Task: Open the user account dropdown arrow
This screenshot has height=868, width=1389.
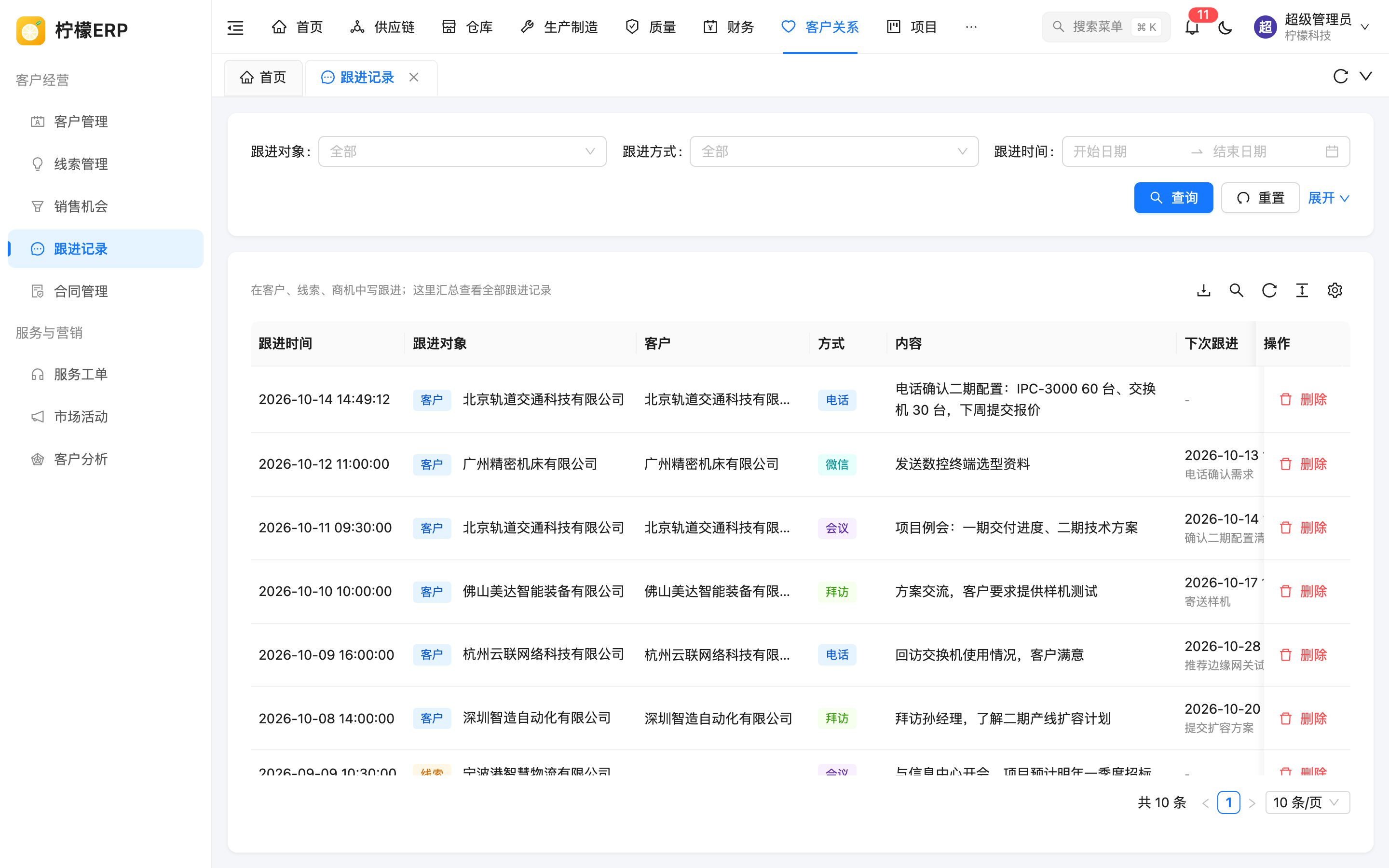Action: coord(1365,27)
